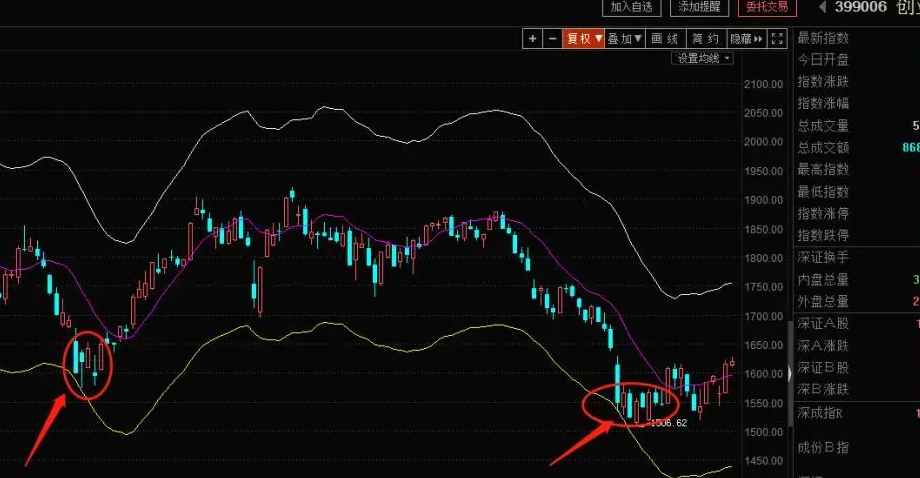Screen dimensions: 920x478
Task: Open 委托交易 trading button
Action: [767, 7]
